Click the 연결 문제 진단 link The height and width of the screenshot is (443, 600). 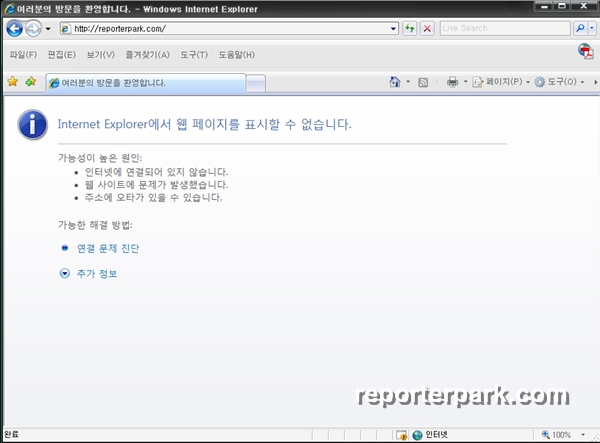coord(108,248)
